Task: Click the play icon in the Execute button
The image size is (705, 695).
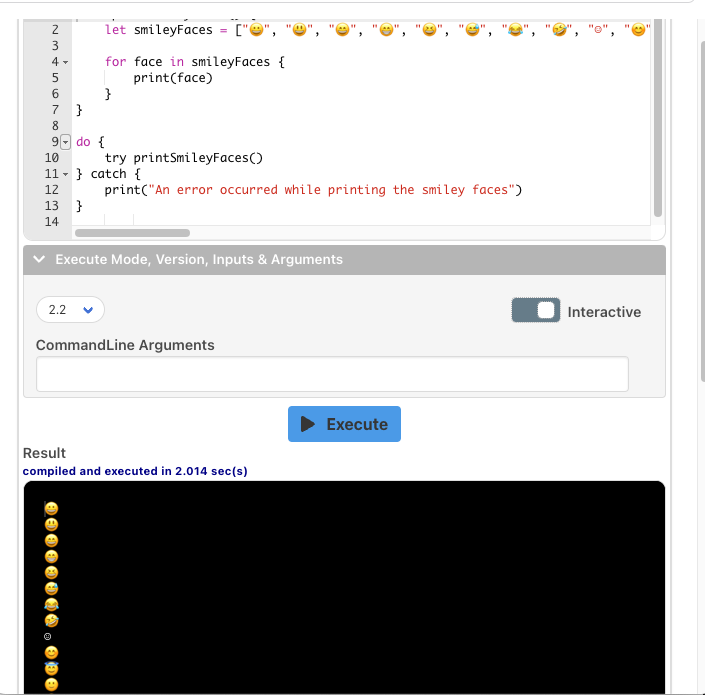Action: (x=308, y=424)
